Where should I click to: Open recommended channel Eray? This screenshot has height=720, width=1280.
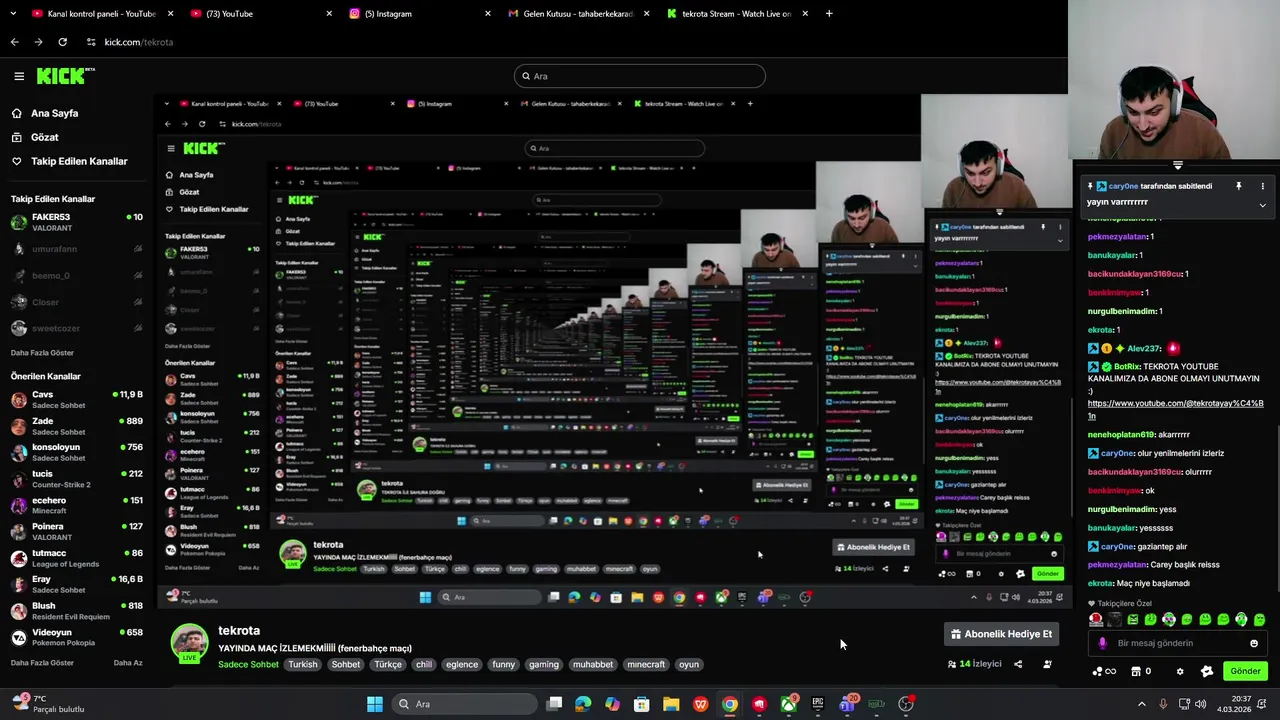(x=76, y=584)
